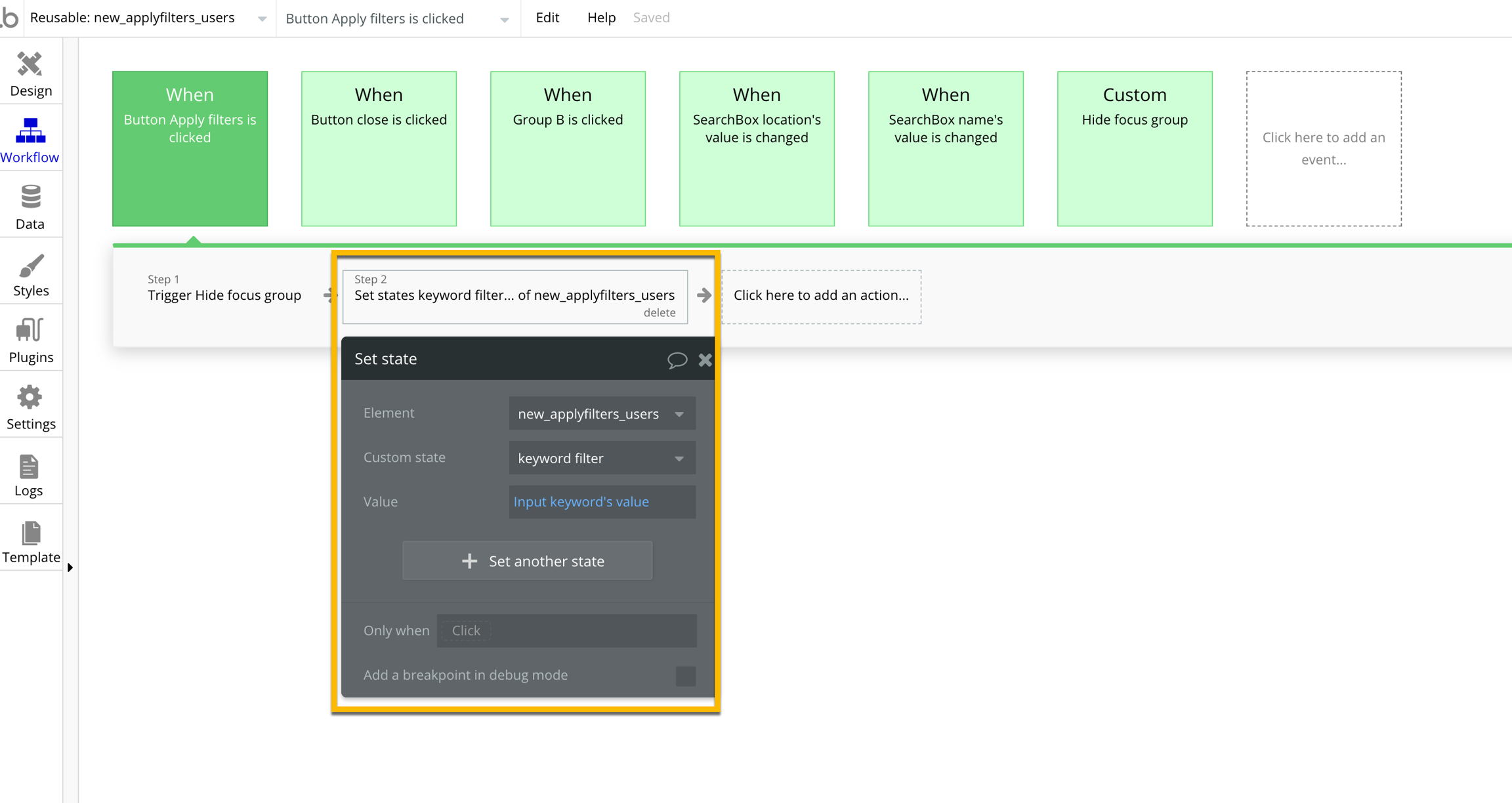View Logs document icon
The image size is (1512, 803).
(x=29, y=466)
